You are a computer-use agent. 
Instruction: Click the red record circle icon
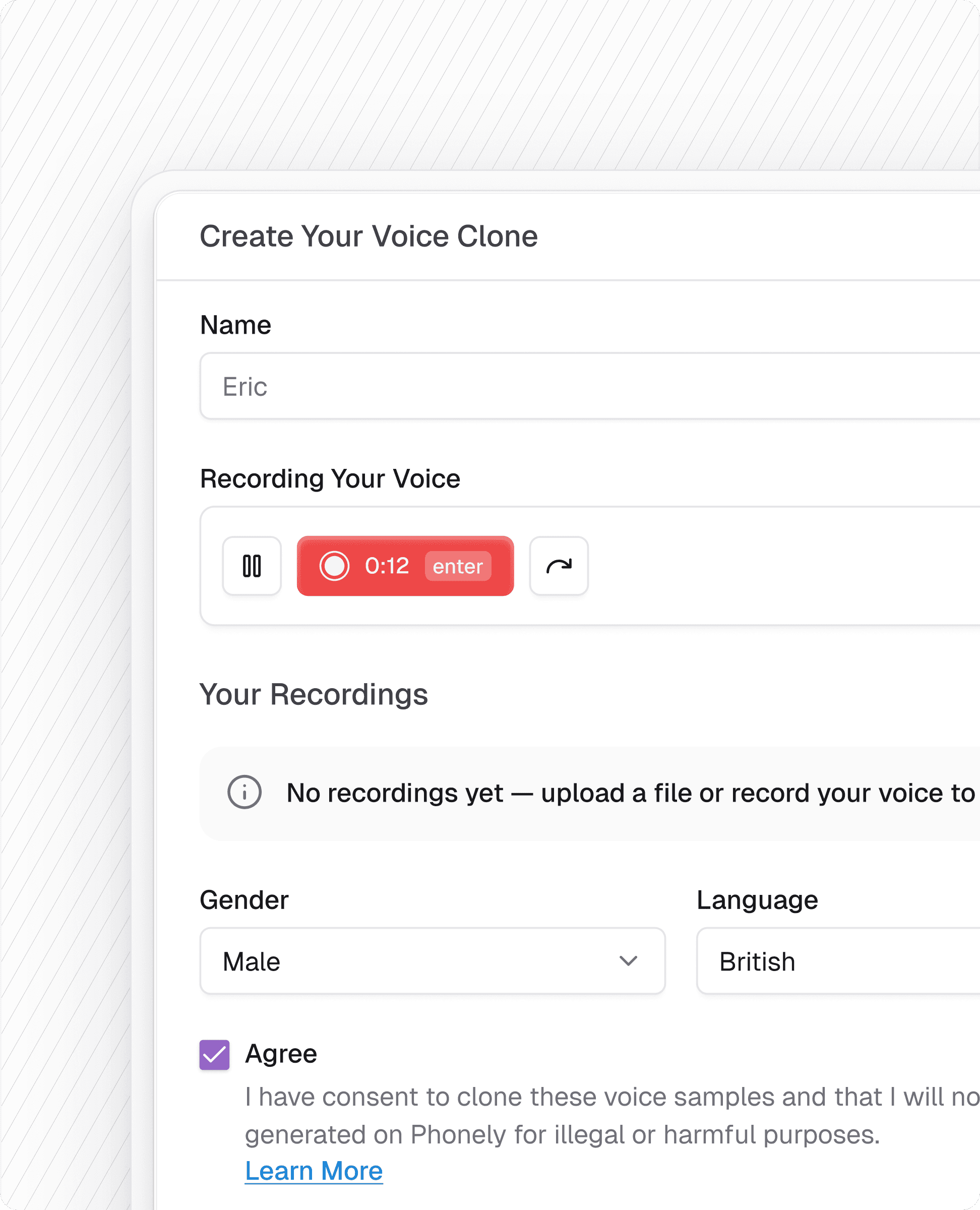point(334,566)
